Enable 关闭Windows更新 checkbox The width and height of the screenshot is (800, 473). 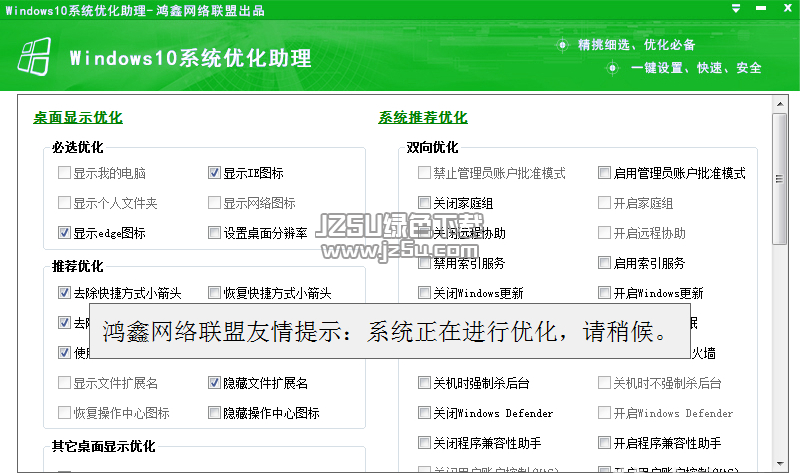424,292
